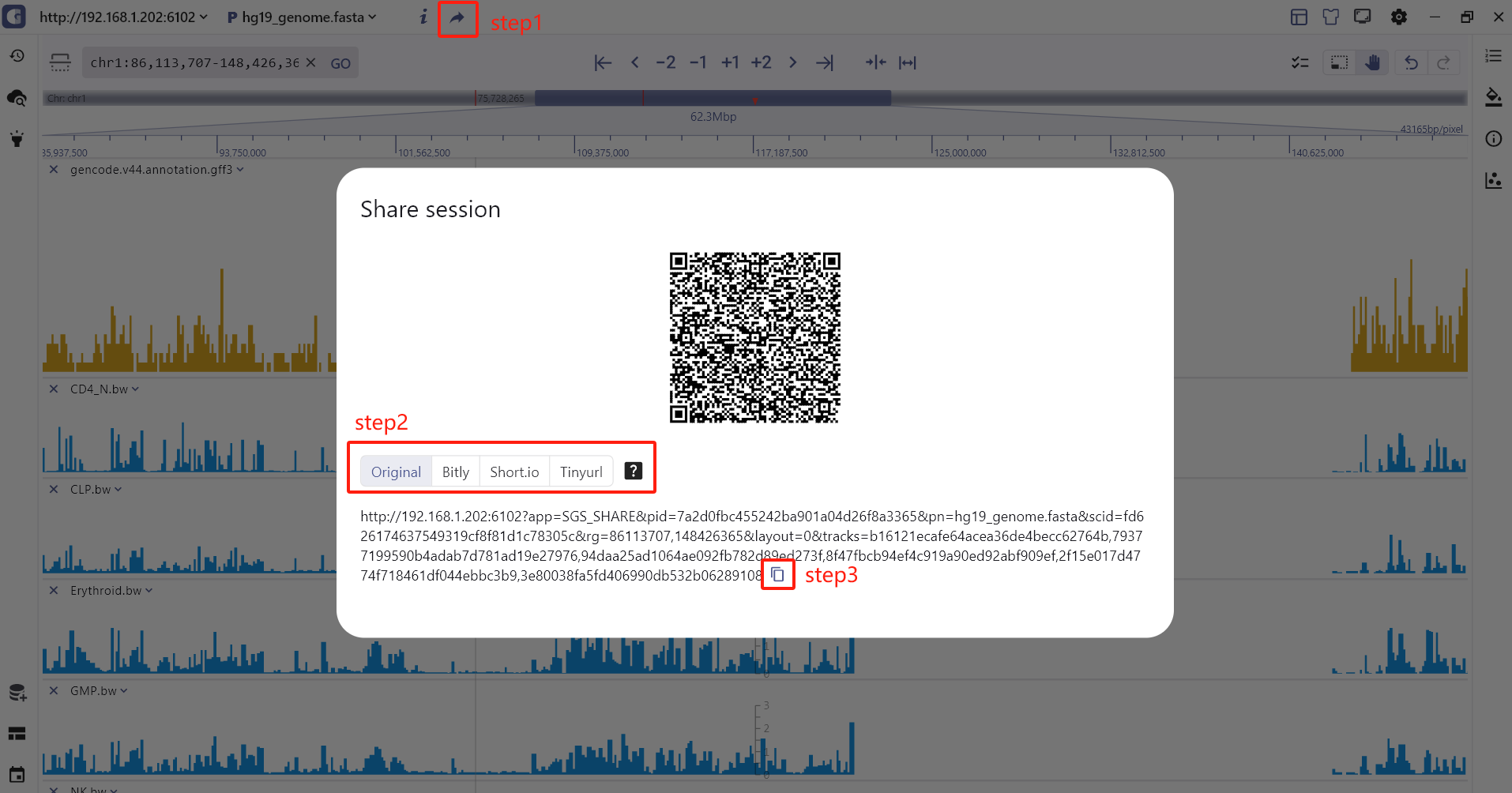The width and height of the screenshot is (1512, 793).
Task: Zoom in two levels with +2
Action: tap(761, 62)
